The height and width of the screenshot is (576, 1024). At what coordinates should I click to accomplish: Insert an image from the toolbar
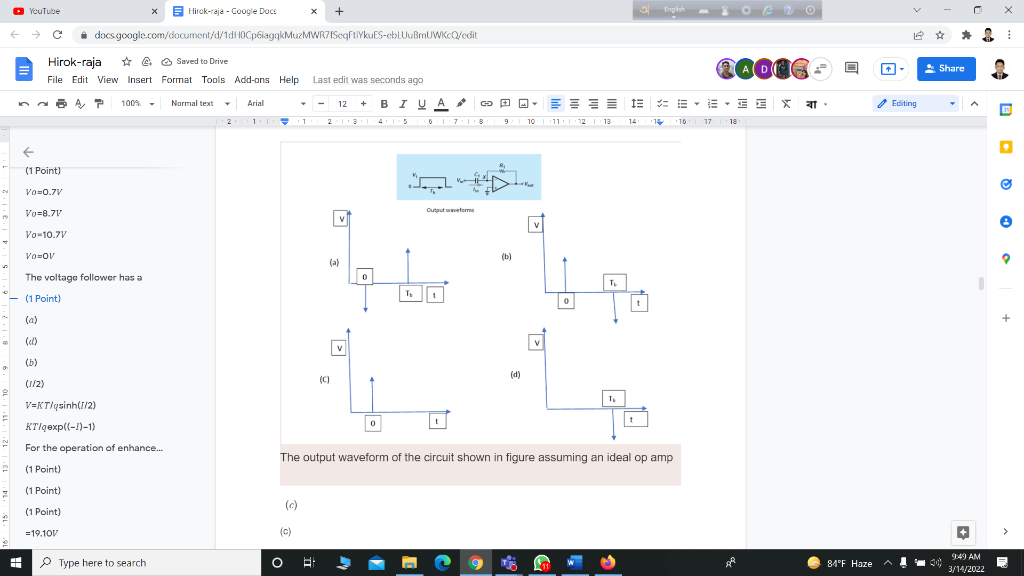(x=524, y=104)
